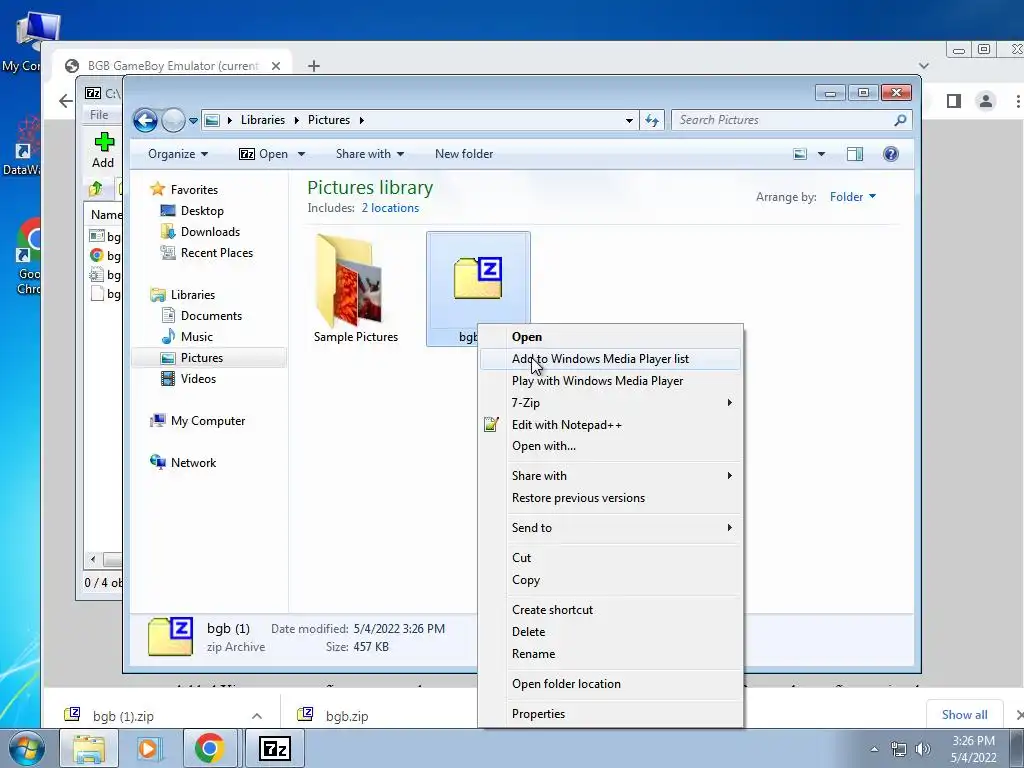This screenshot has width=1024, height=768.
Task: Click the Explorer back navigation arrow
Action: pyautogui.click(x=145, y=120)
